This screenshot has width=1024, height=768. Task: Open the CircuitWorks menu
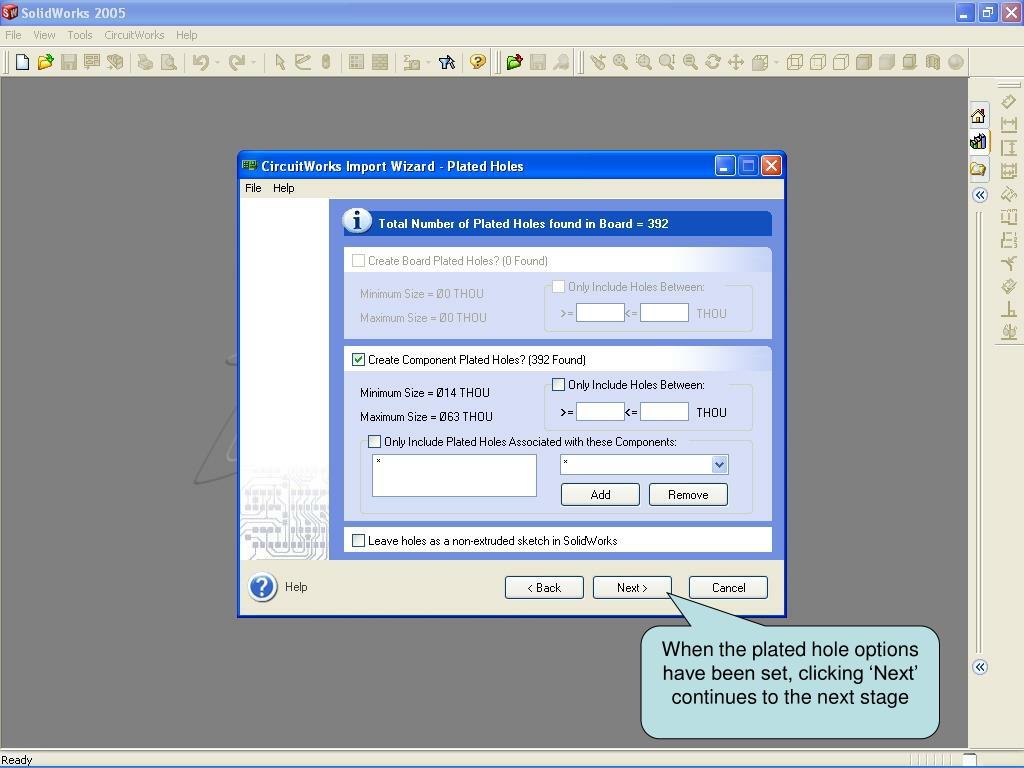pos(134,35)
